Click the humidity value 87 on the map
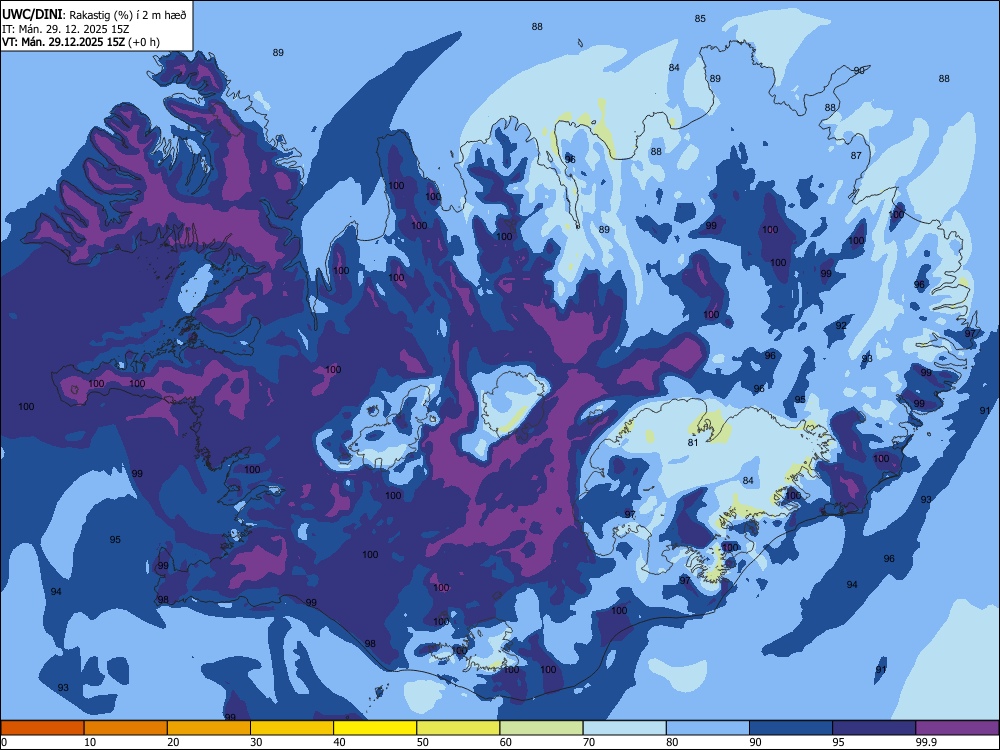The height and width of the screenshot is (750, 1000). pos(857,156)
